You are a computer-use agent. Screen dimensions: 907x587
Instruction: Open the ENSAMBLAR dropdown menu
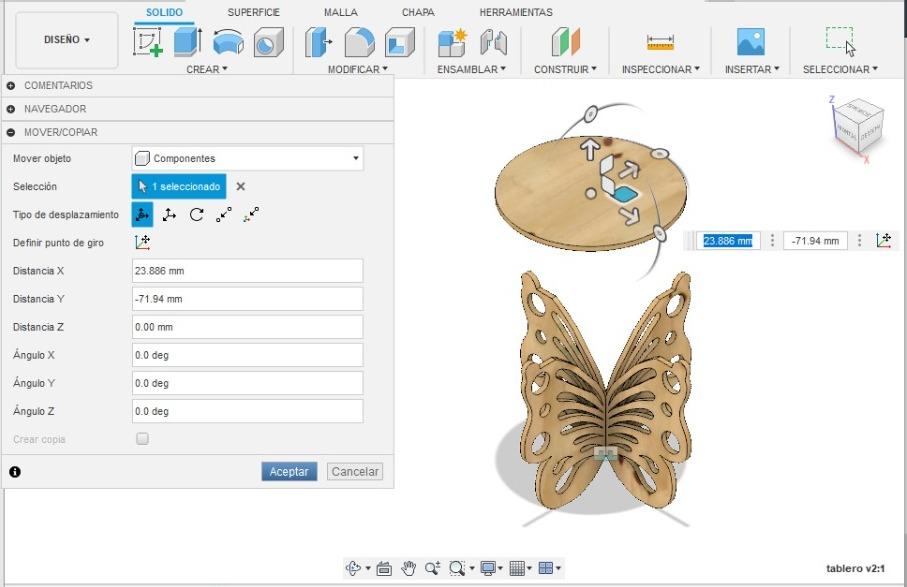(x=471, y=69)
